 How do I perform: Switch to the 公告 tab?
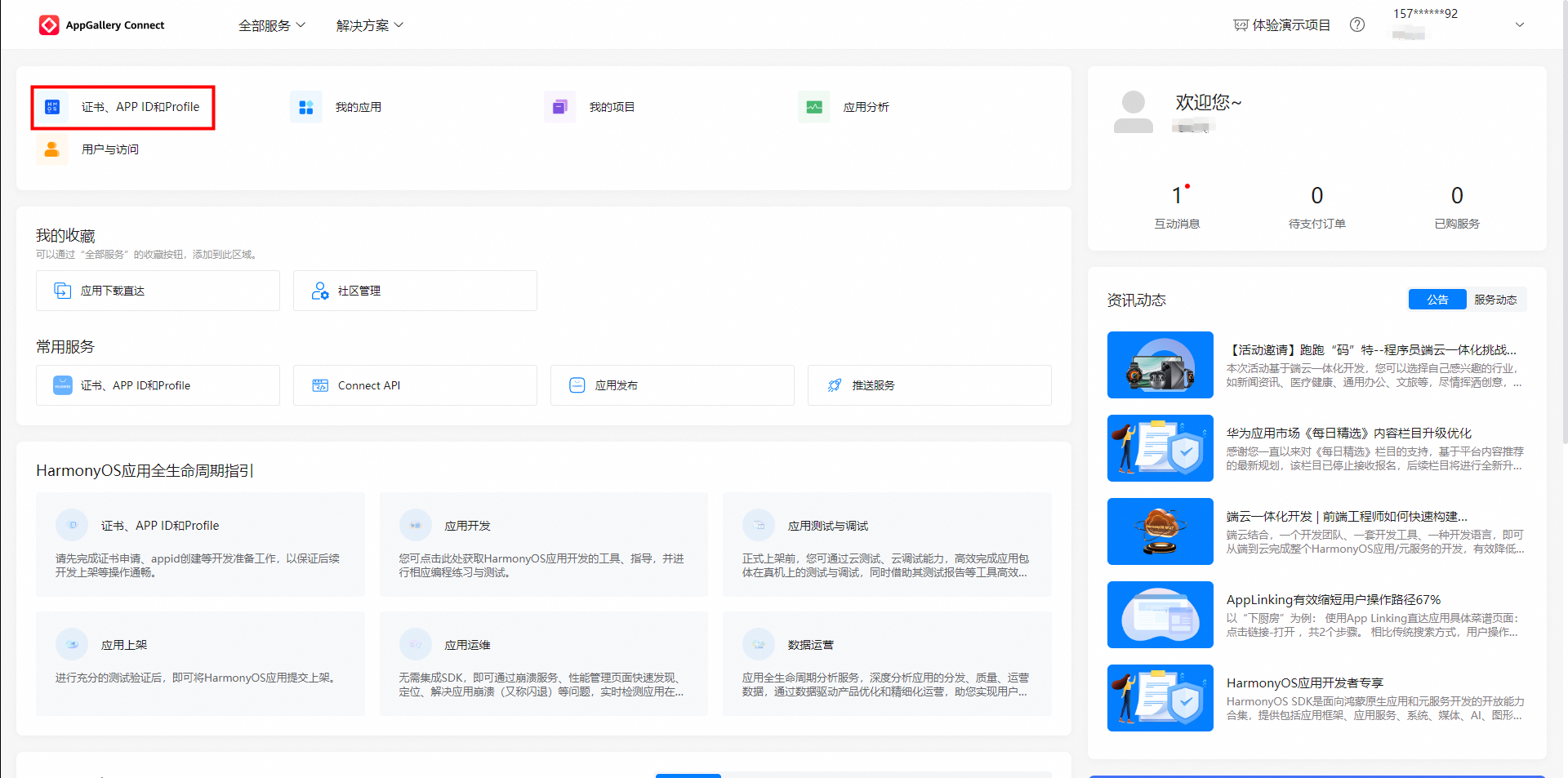click(1437, 300)
